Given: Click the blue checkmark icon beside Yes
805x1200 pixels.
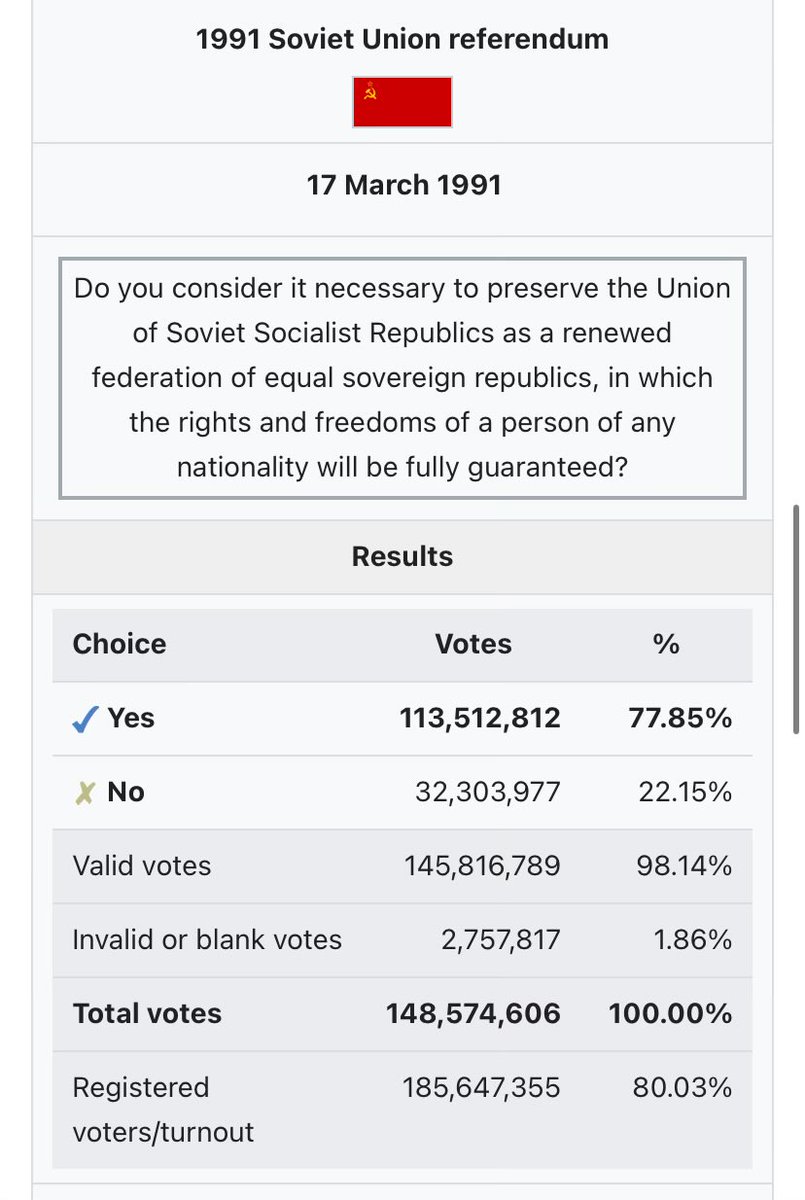Looking at the screenshot, I should tap(86, 719).
